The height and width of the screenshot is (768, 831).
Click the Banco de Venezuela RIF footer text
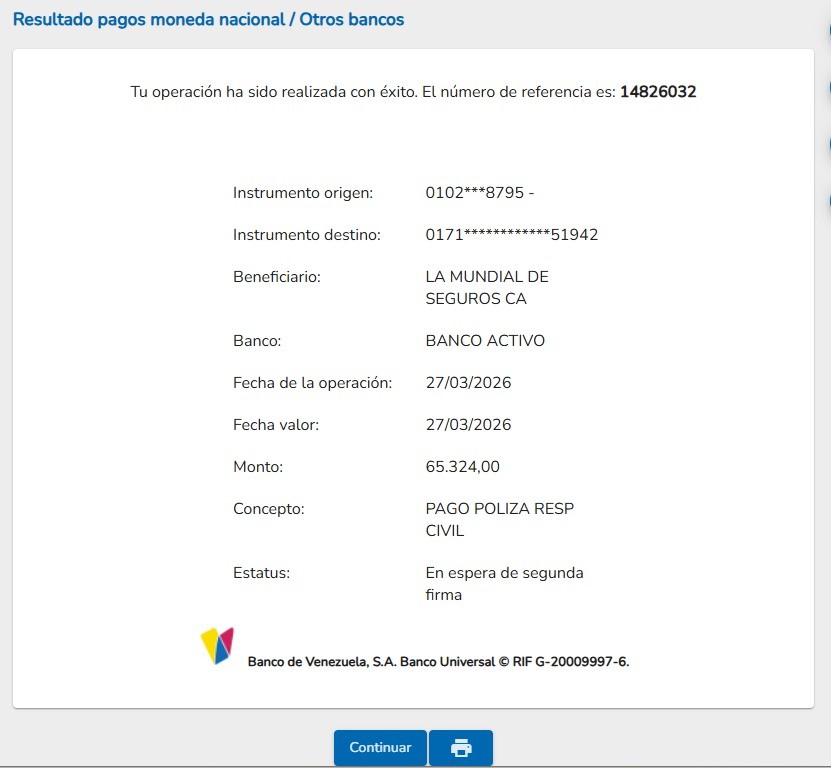coord(438,661)
